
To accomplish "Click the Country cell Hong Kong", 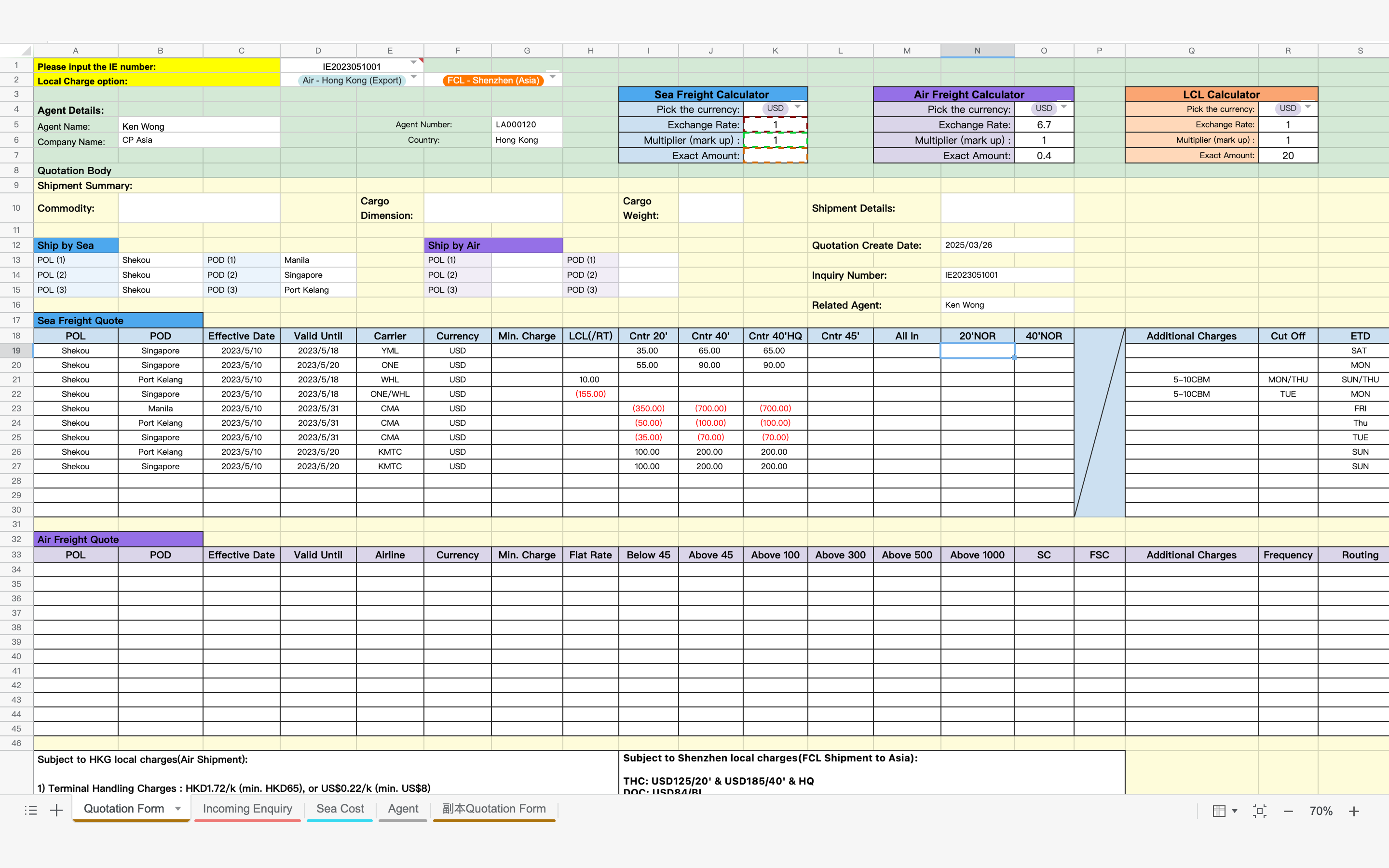I will pos(527,140).
